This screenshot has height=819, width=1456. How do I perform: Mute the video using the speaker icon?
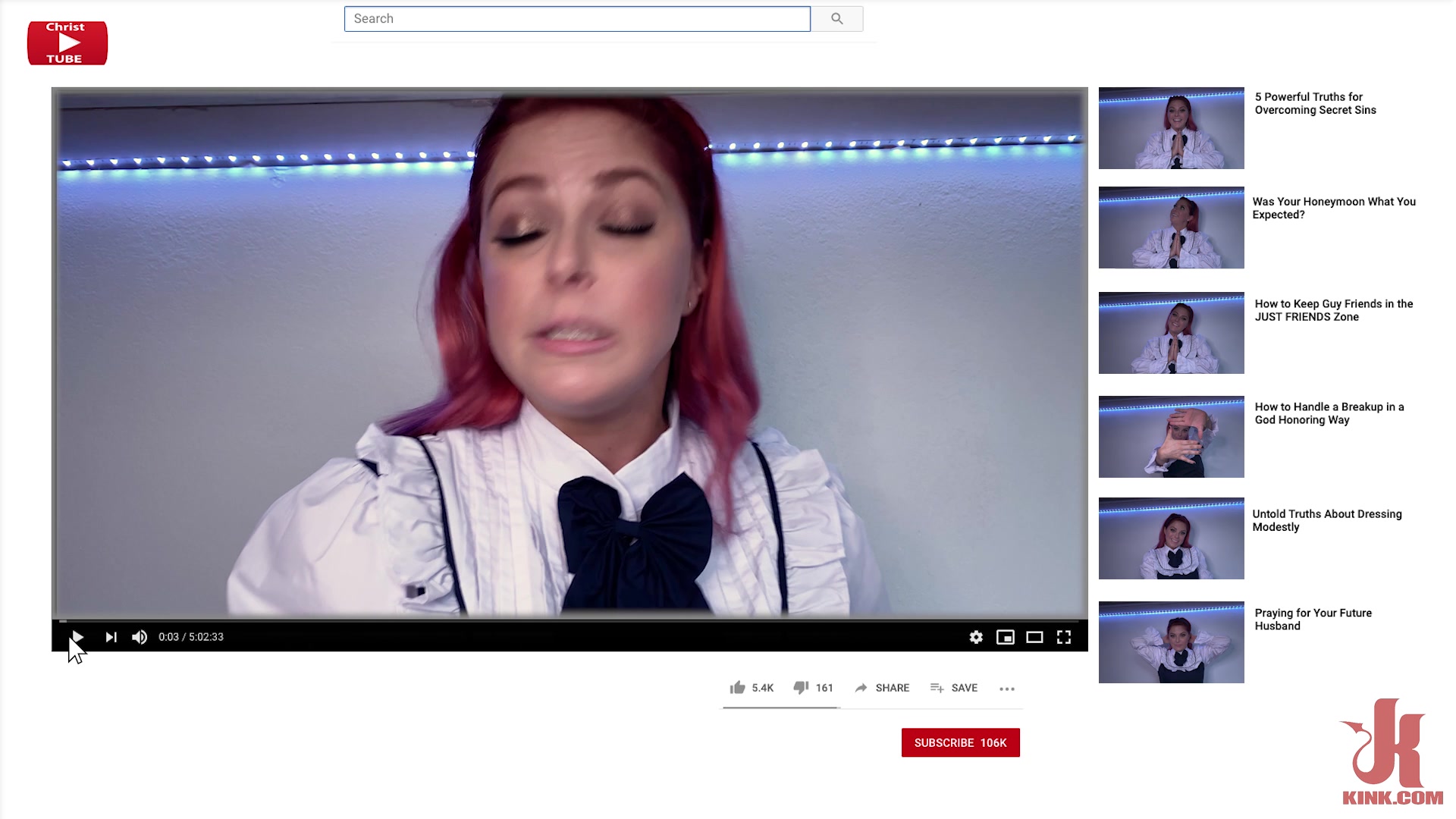pos(140,637)
